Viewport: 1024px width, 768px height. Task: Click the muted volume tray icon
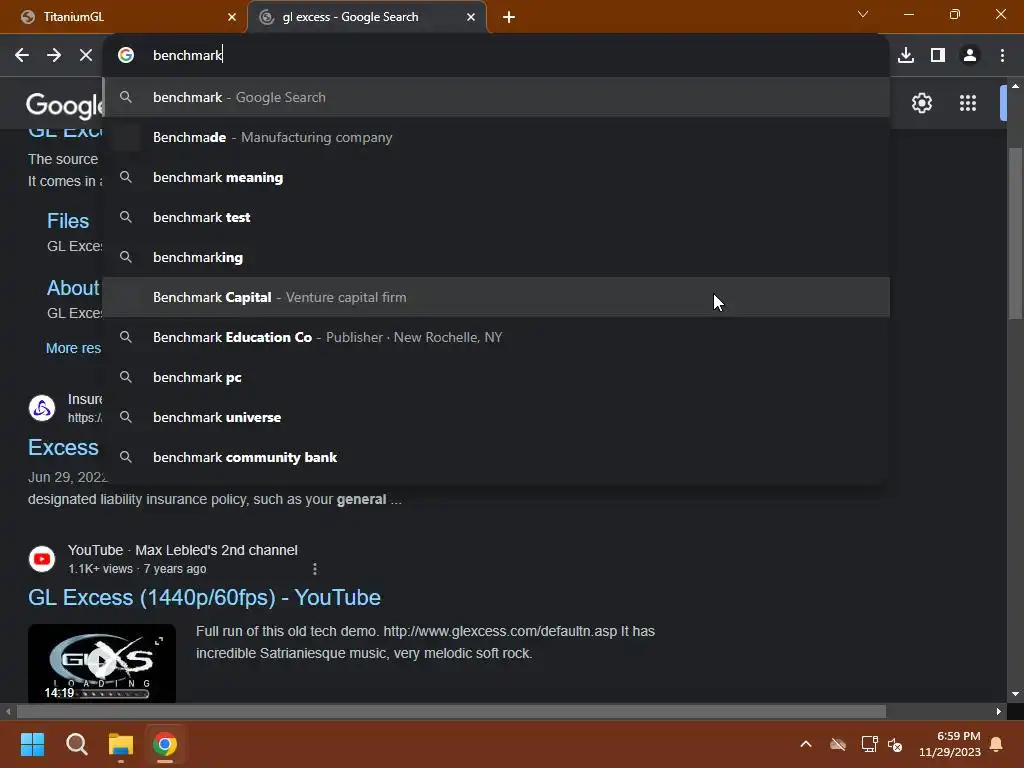pos(895,744)
